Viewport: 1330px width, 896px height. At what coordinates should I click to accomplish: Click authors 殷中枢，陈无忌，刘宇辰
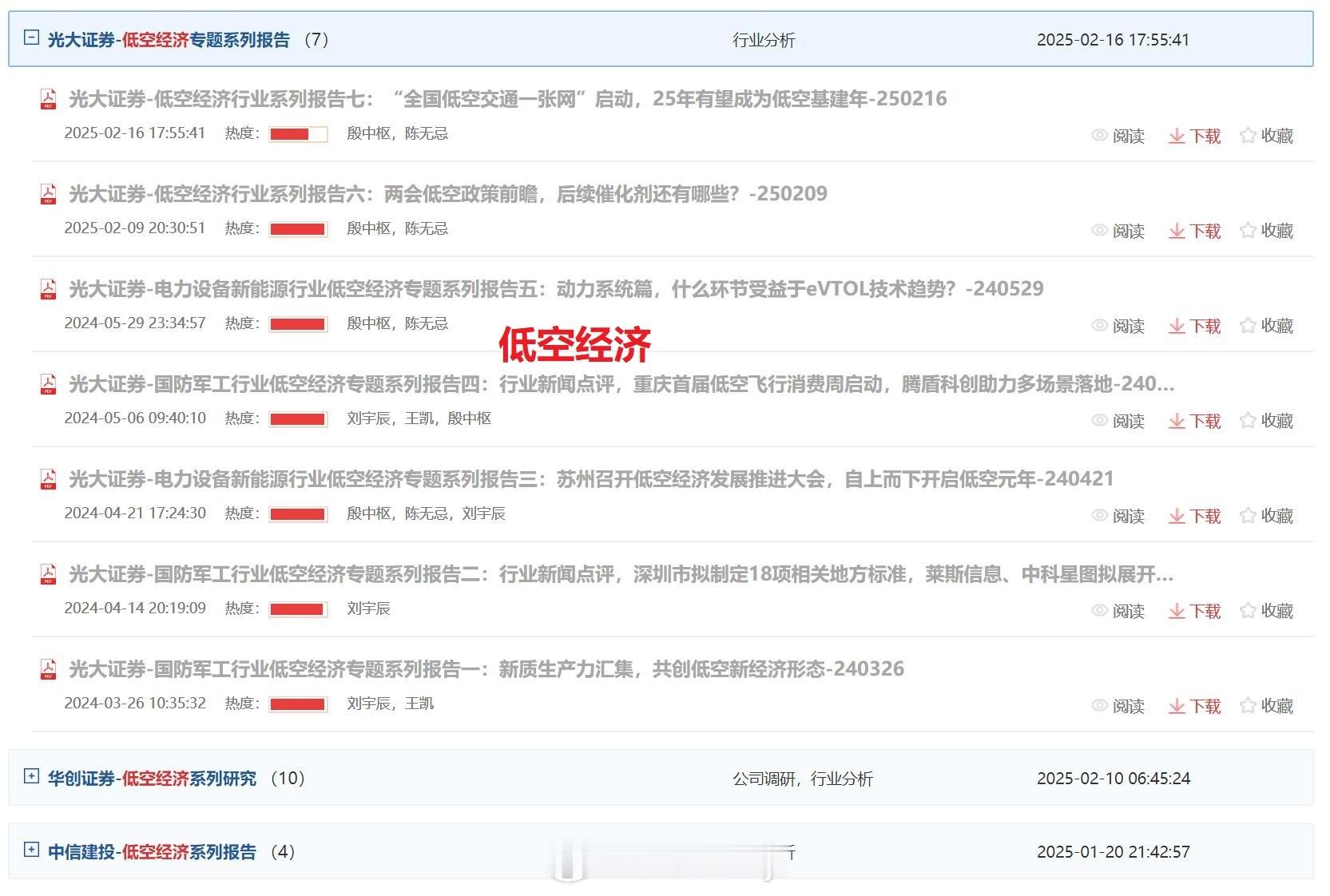pos(426,513)
